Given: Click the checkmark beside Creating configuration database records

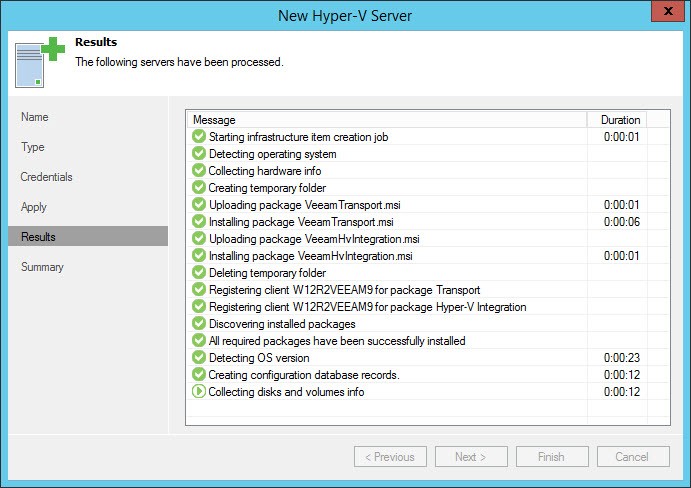Looking at the screenshot, I should pyautogui.click(x=199, y=374).
